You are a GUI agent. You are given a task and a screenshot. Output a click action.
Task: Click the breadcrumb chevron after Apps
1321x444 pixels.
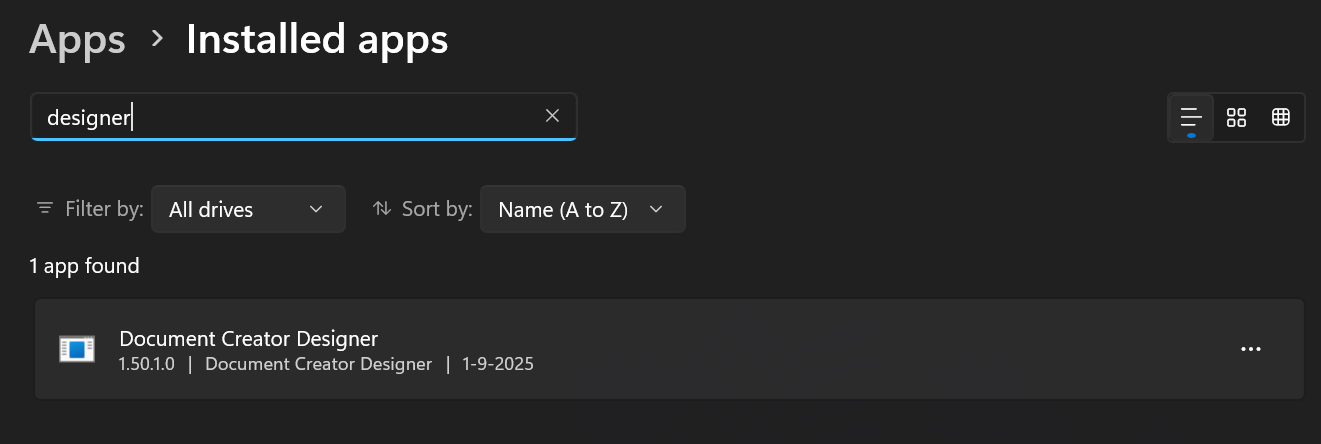(156, 39)
